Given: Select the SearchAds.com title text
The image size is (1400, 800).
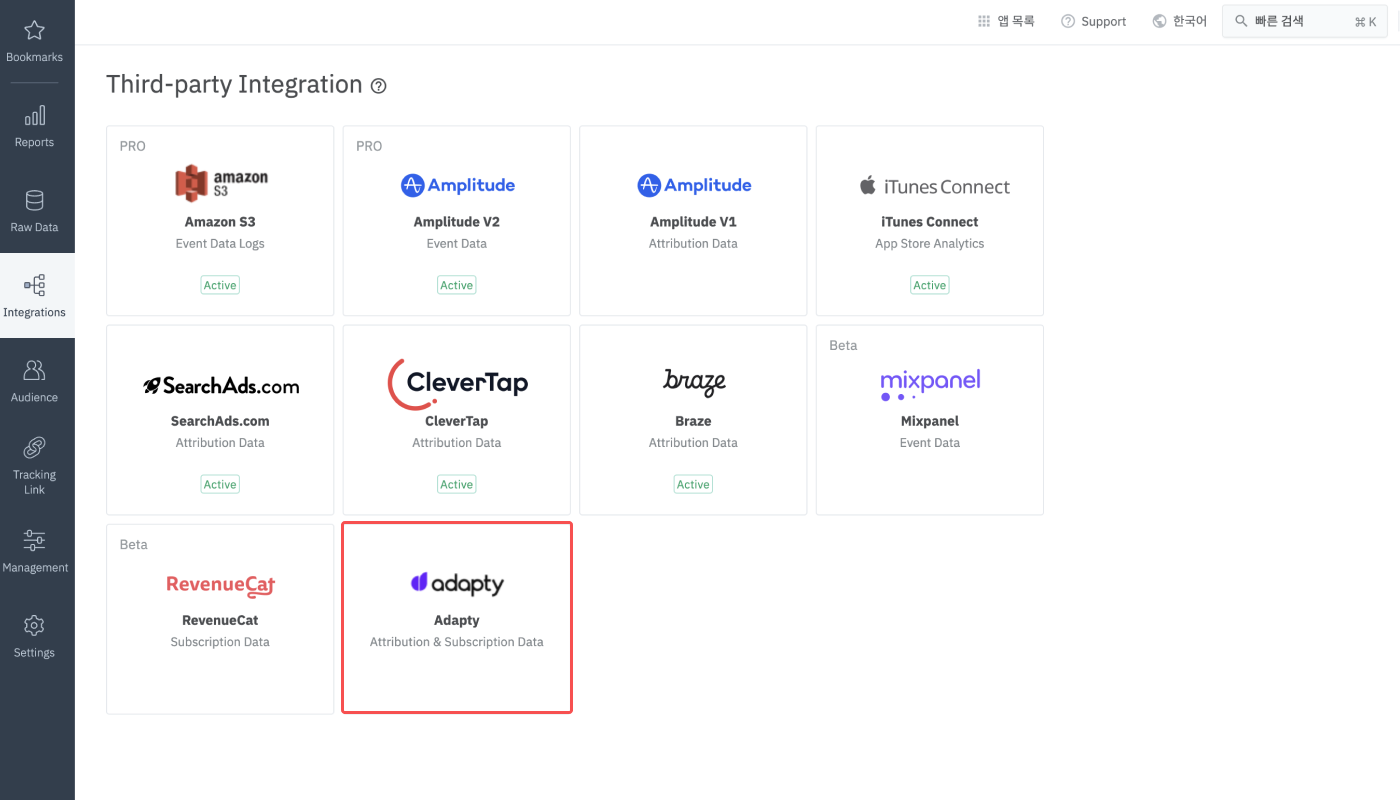Looking at the screenshot, I should (220, 421).
